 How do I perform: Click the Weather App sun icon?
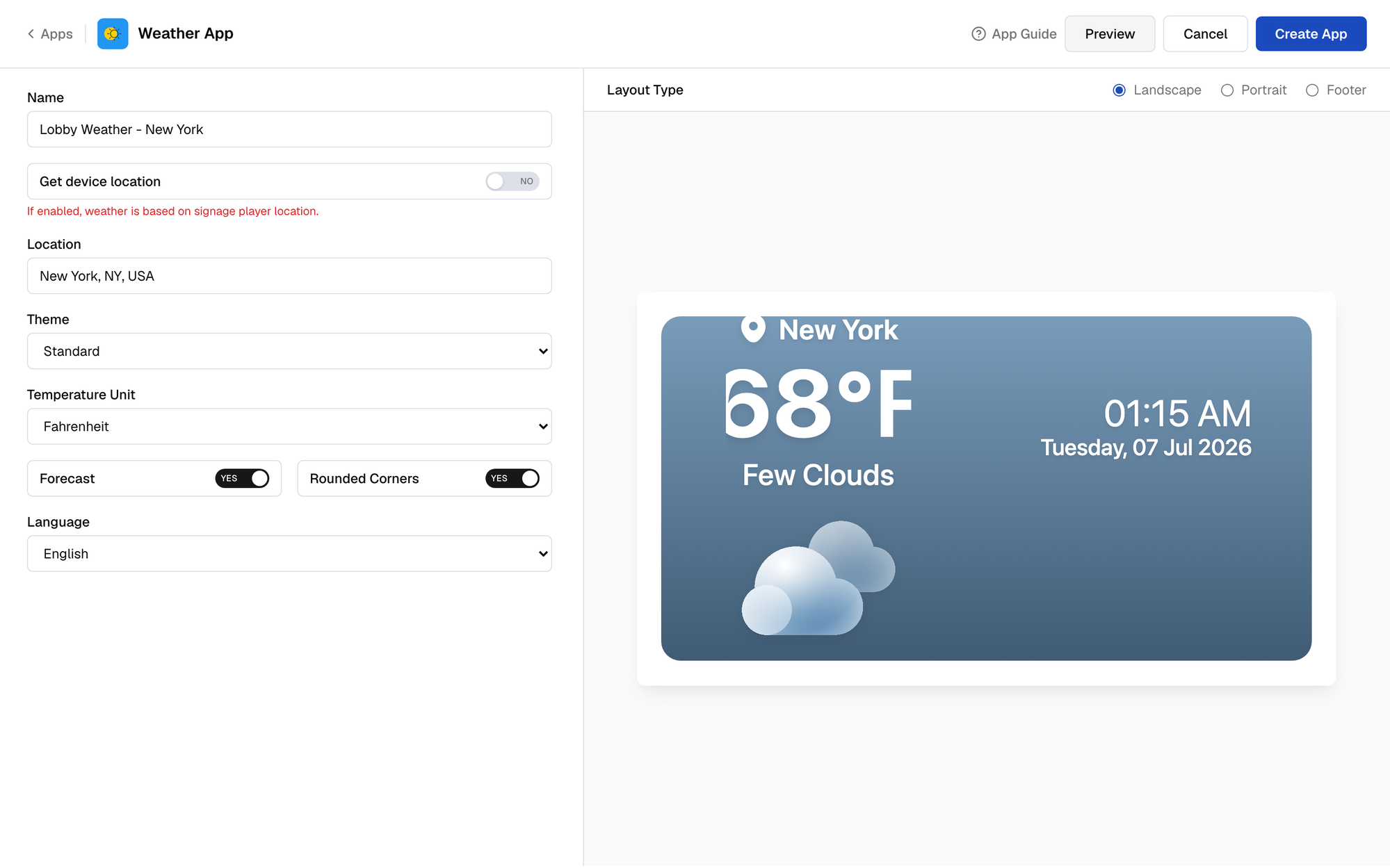click(x=113, y=33)
